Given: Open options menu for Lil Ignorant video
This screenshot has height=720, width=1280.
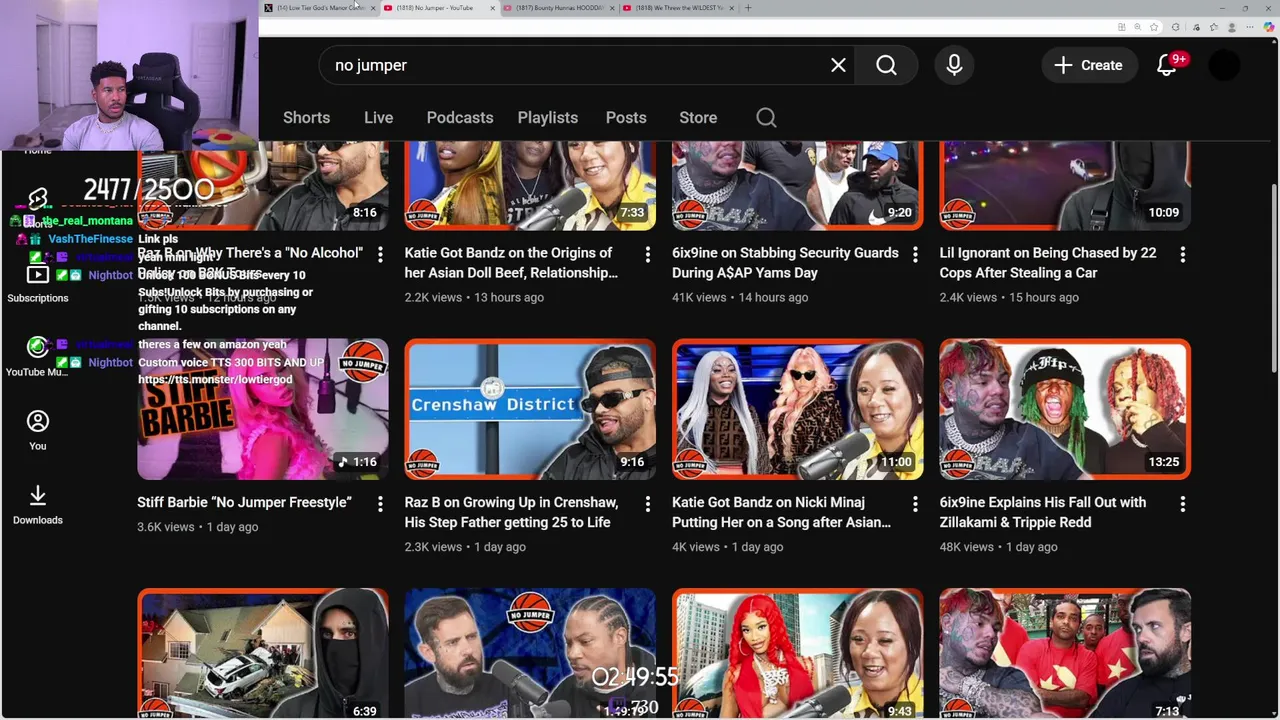Looking at the screenshot, I should click(1183, 255).
